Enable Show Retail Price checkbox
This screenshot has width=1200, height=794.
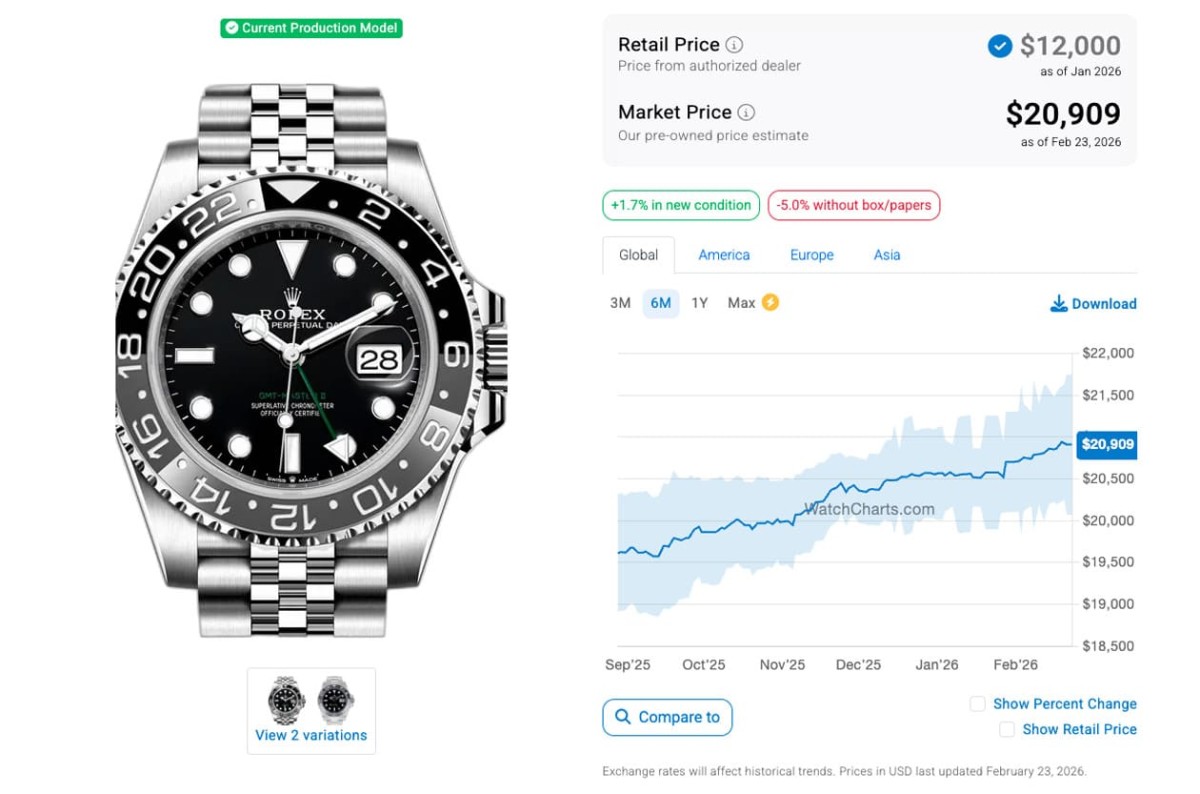click(1007, 730)
